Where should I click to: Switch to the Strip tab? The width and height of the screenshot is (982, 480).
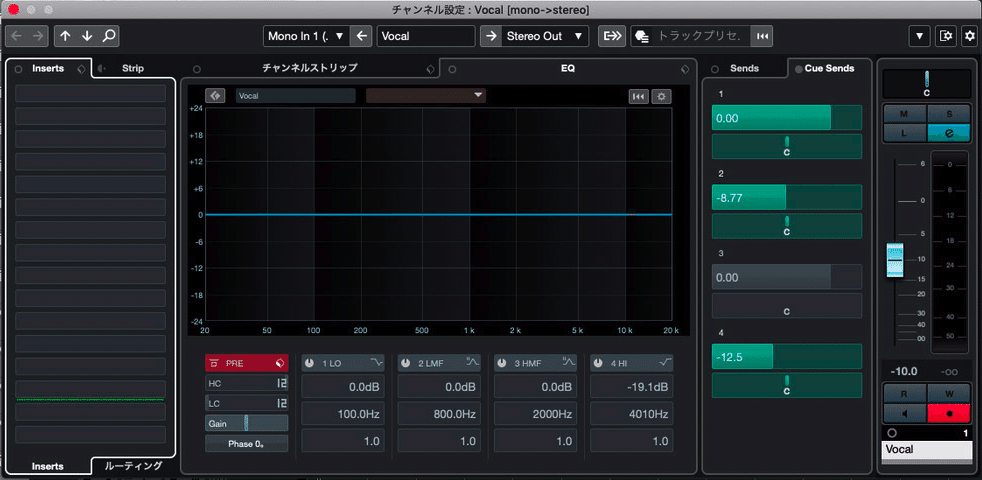132,68
